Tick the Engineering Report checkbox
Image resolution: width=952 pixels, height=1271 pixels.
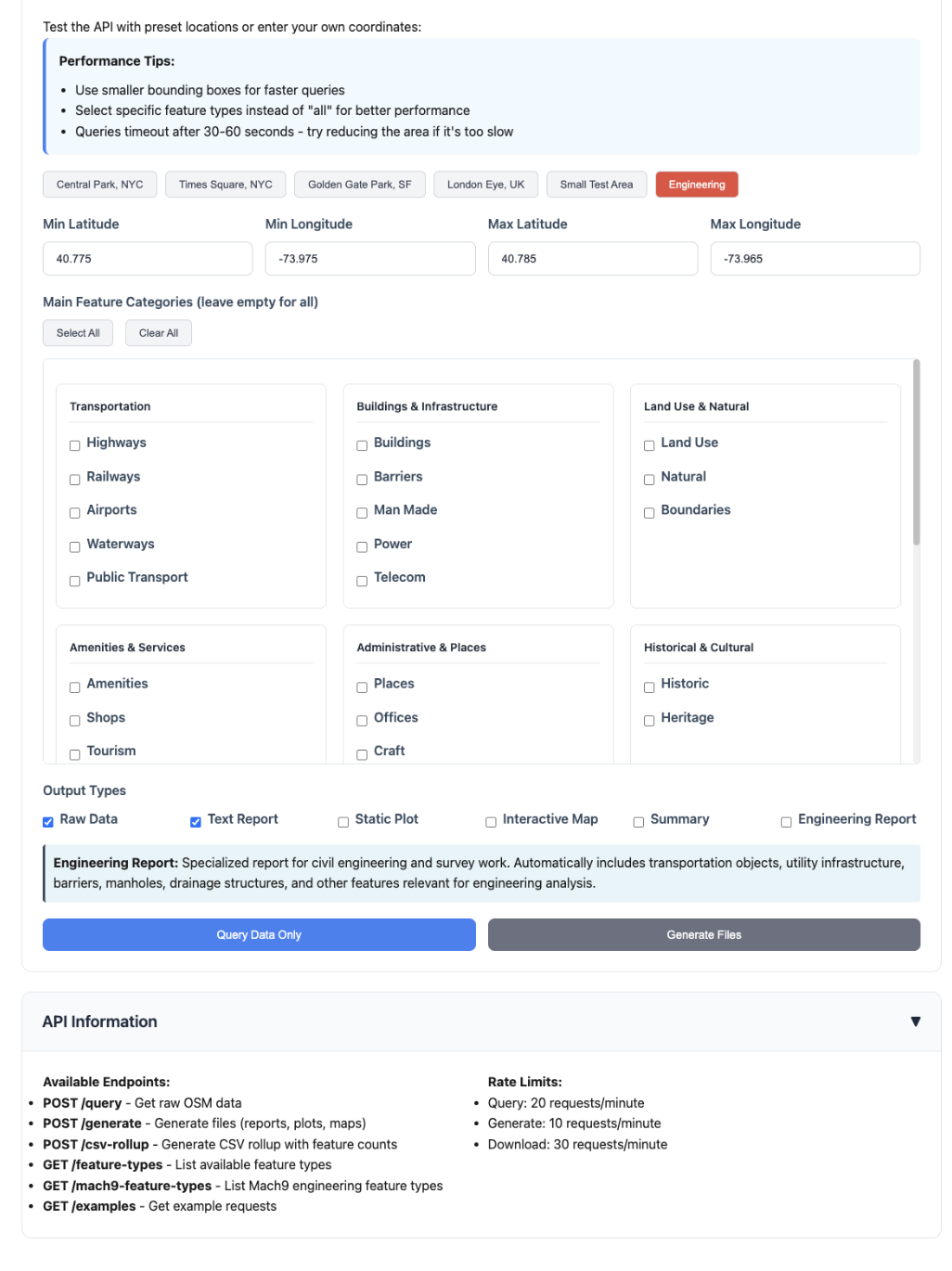coord(786,822)
